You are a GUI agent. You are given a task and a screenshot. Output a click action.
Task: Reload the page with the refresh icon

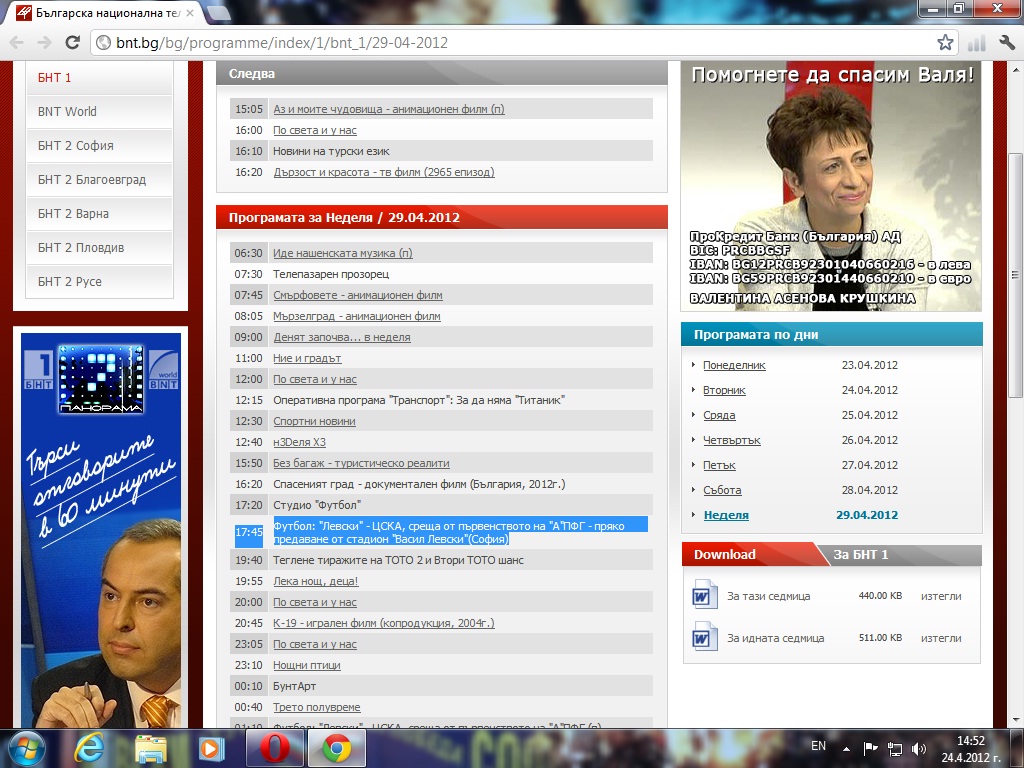(x=72, y=43)
